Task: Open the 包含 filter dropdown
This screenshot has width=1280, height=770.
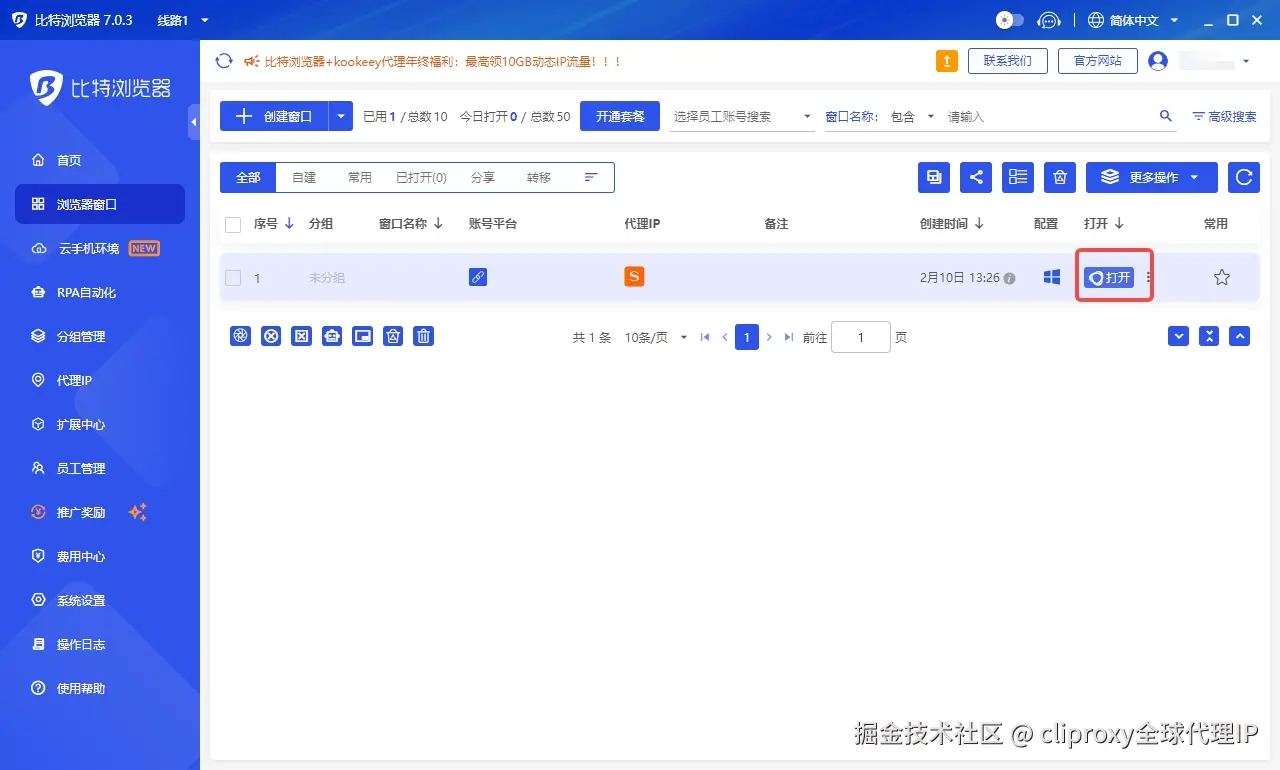Action: pyautogui.click(x=913, y=116)
